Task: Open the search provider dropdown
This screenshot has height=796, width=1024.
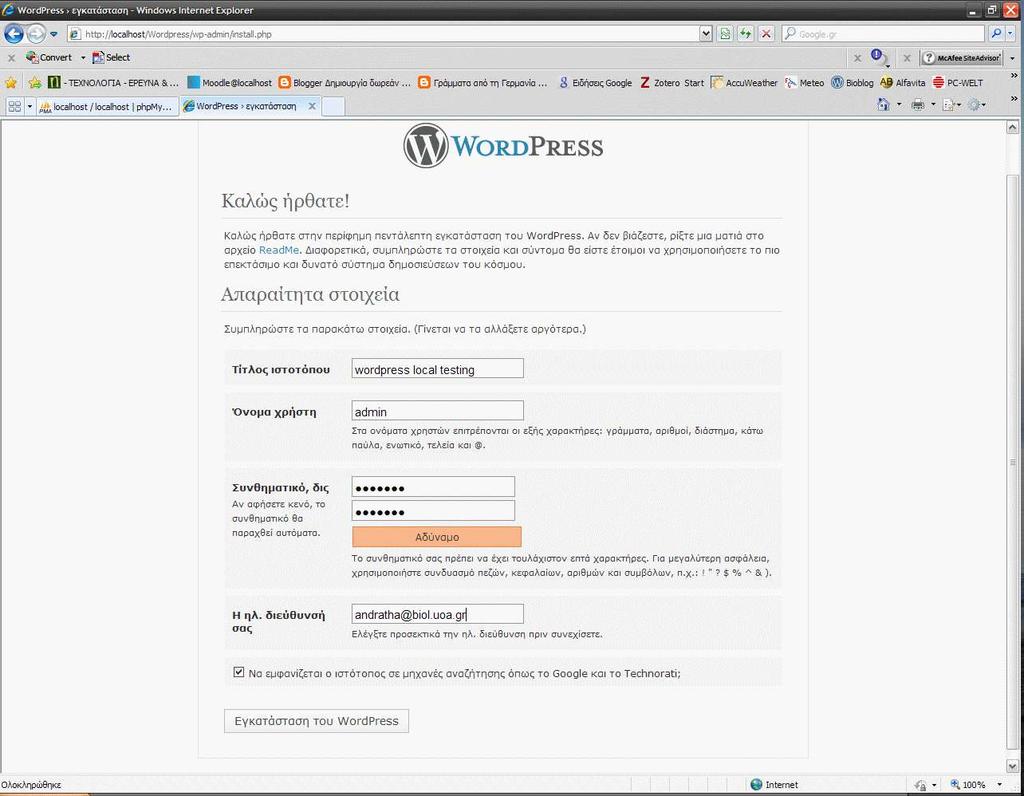Action: coord(1011,34)
